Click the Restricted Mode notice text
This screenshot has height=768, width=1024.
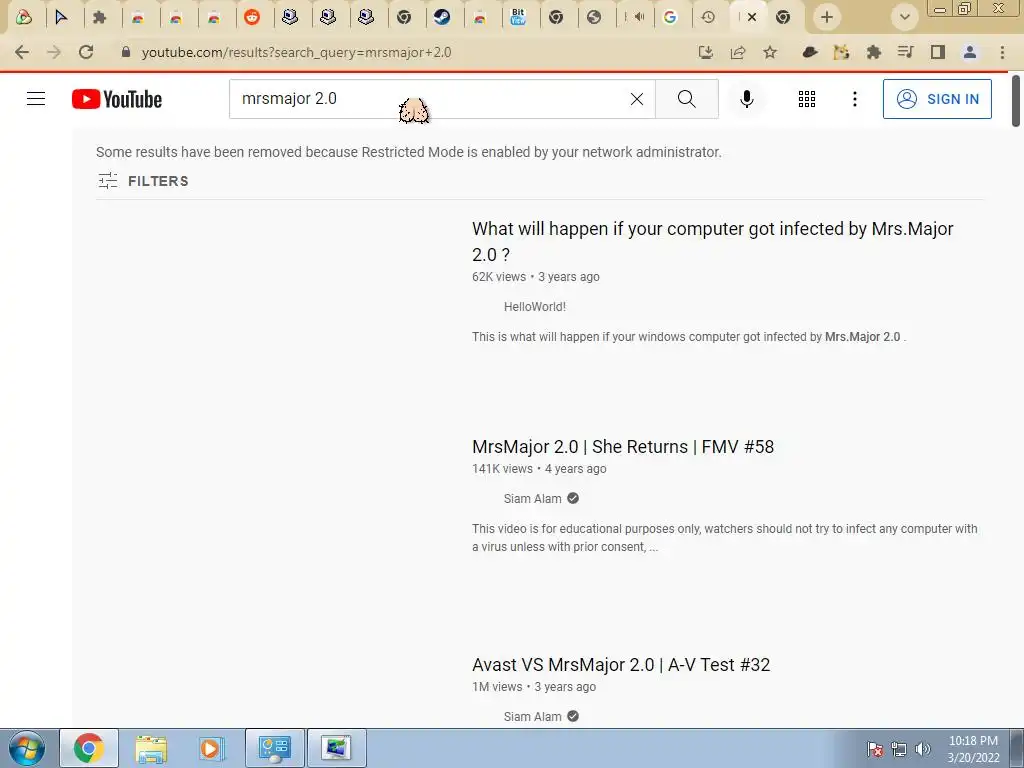coord(409,152)
